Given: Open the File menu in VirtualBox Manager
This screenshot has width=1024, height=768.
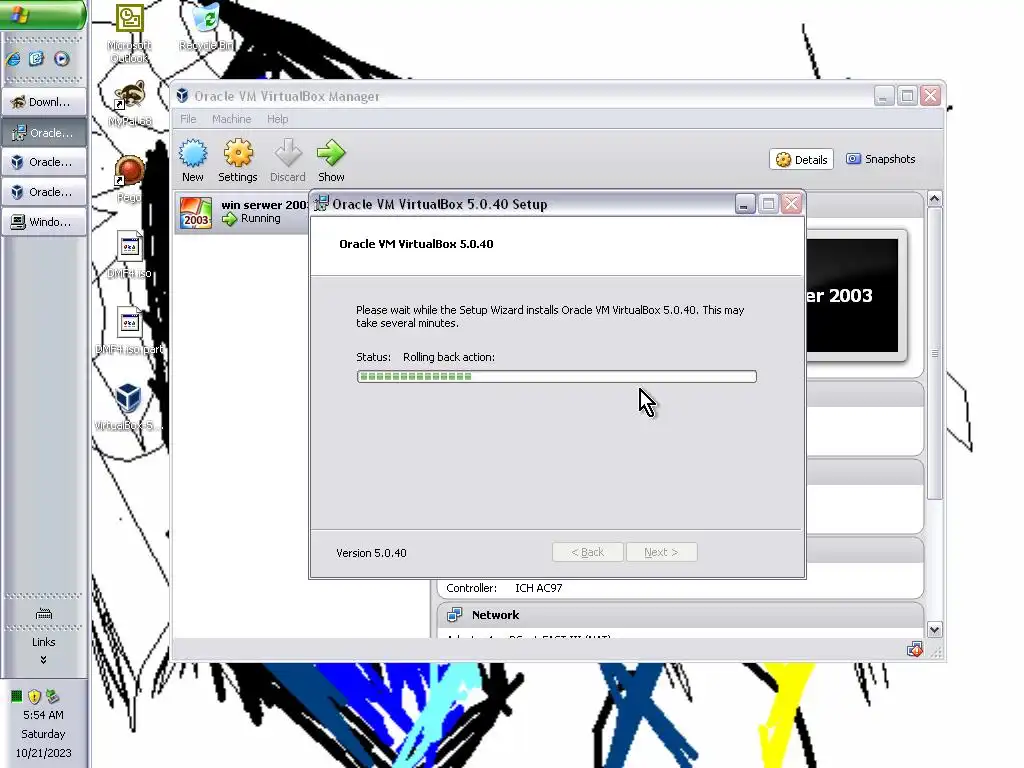Looking at the screenshot, I should point(188,119).
